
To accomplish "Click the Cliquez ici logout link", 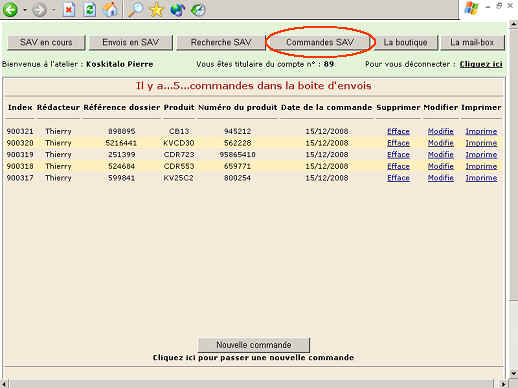I will (481, 64).
